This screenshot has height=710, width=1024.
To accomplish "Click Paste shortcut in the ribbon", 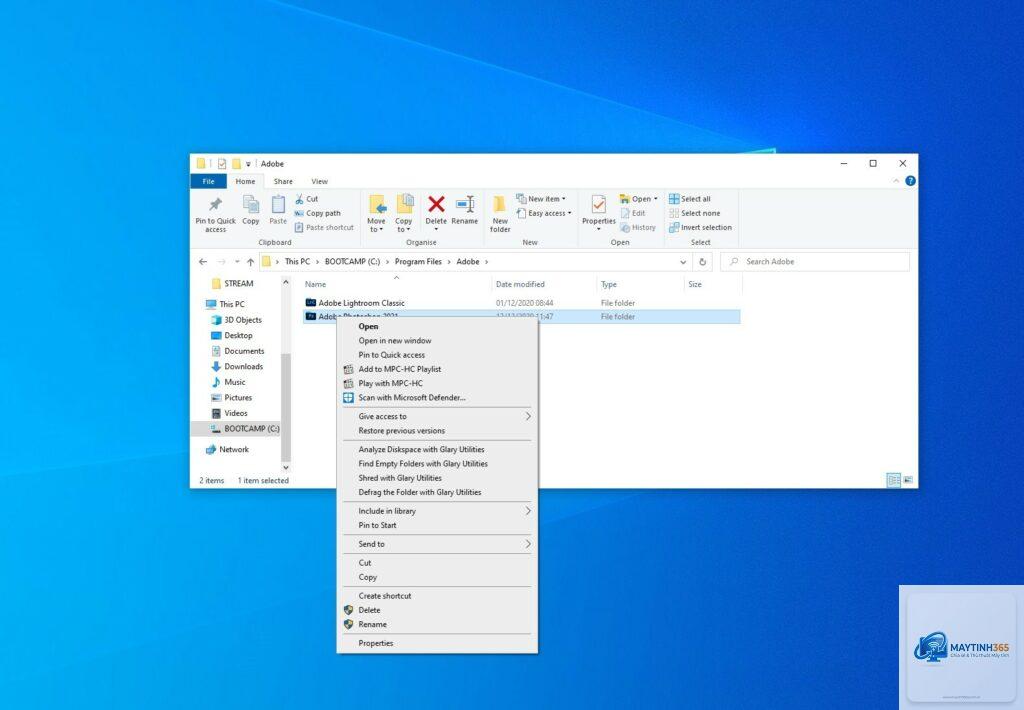I will 324,227.
